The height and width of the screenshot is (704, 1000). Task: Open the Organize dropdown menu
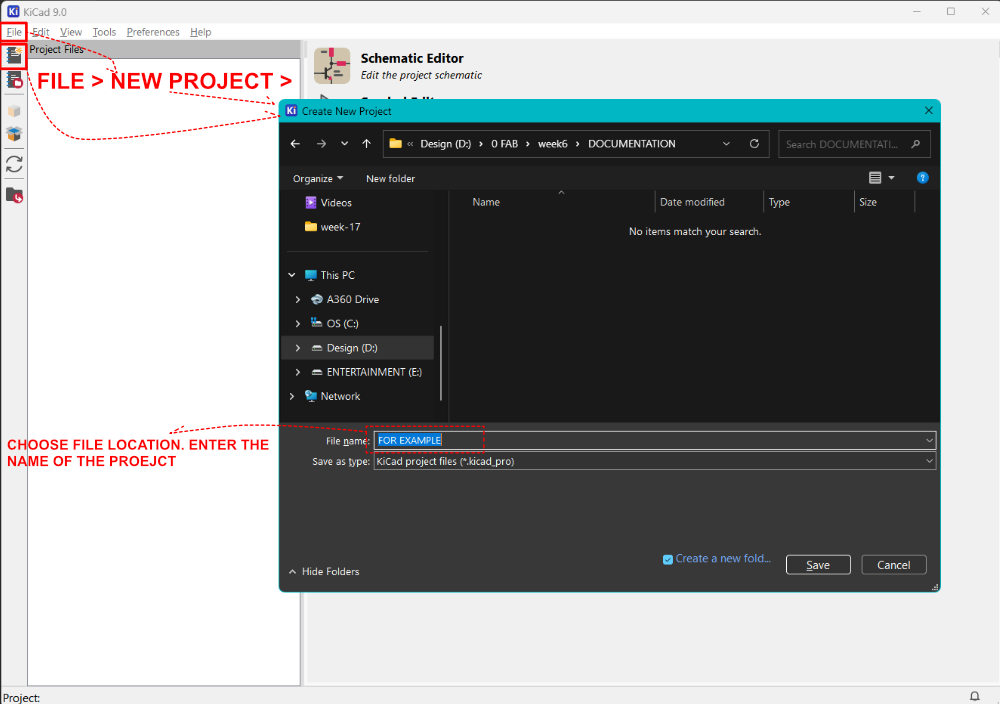318,179
